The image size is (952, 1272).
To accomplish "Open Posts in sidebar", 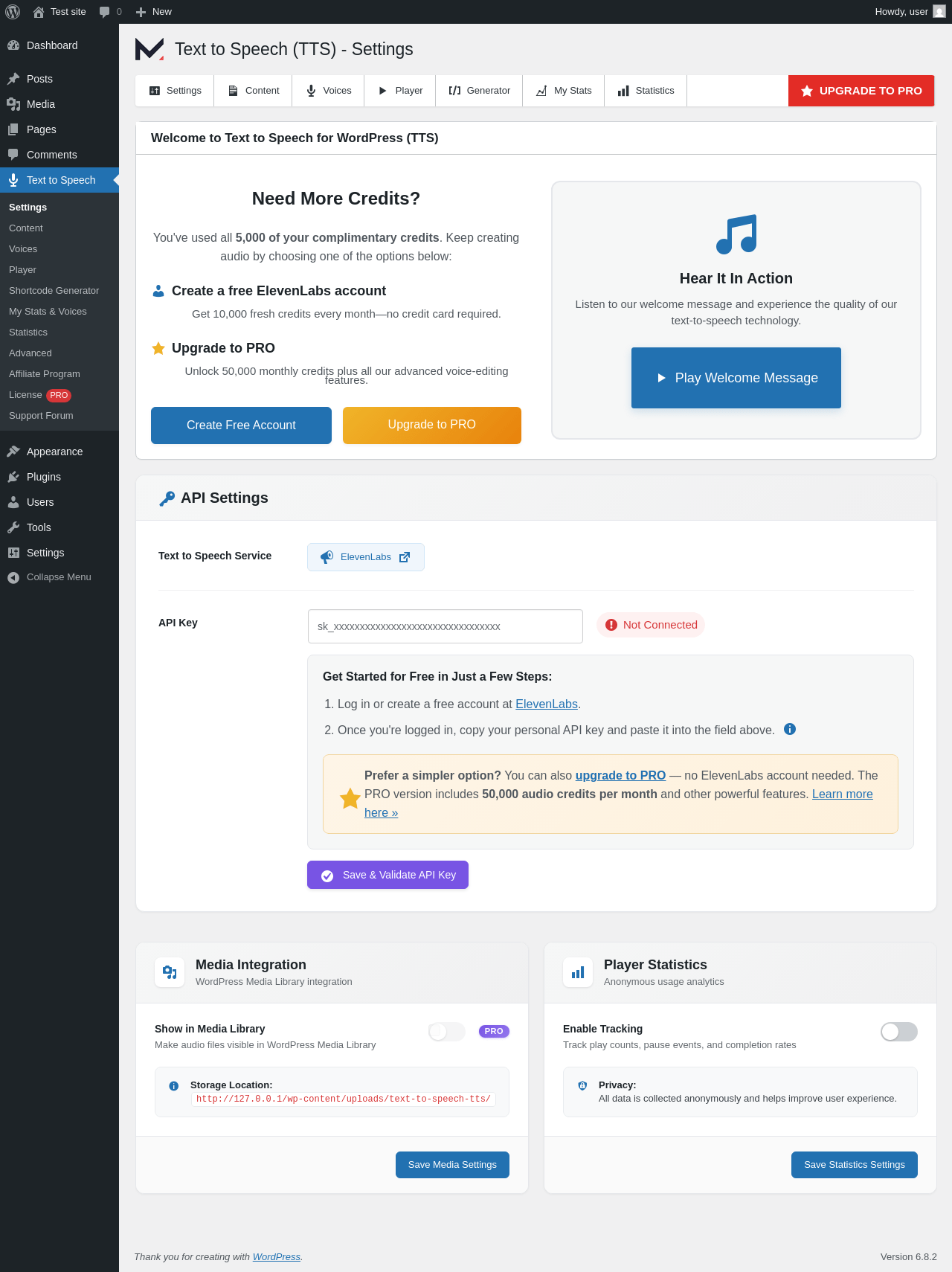I will [x=59, y=79].
